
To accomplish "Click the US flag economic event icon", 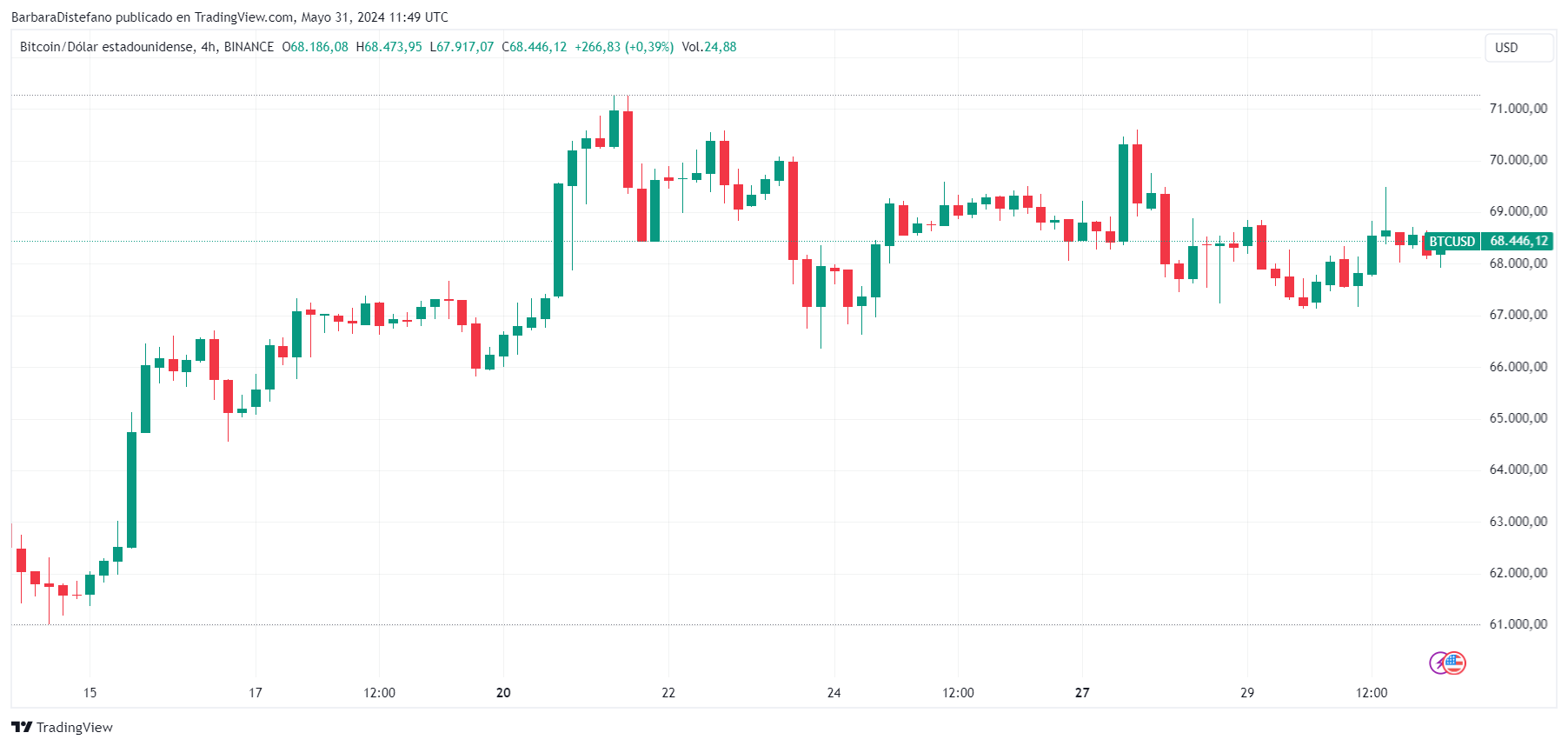I will pos(1455,663).
